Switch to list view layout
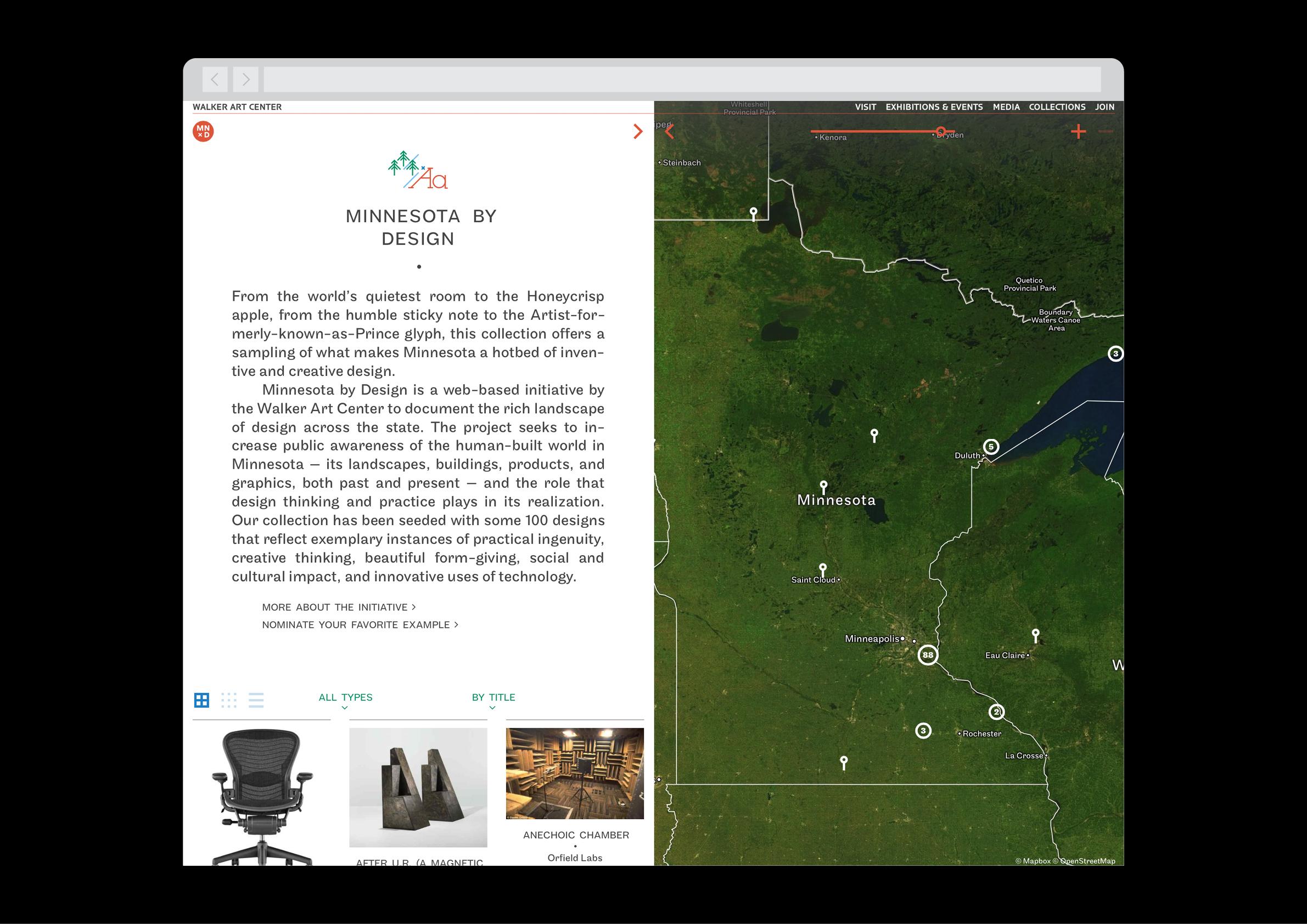1307x924 pixels. point(256,700)
